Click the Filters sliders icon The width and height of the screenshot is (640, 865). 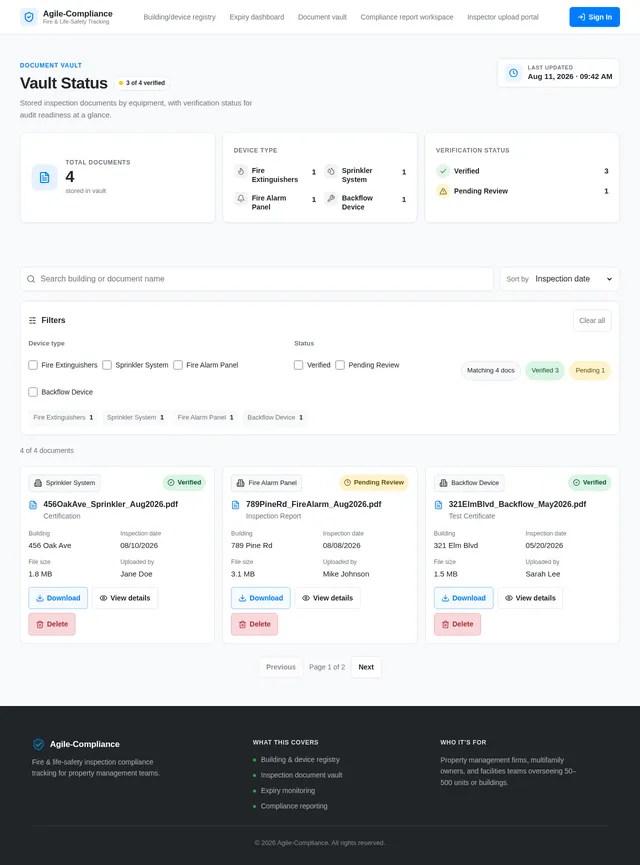coord(33,321)
